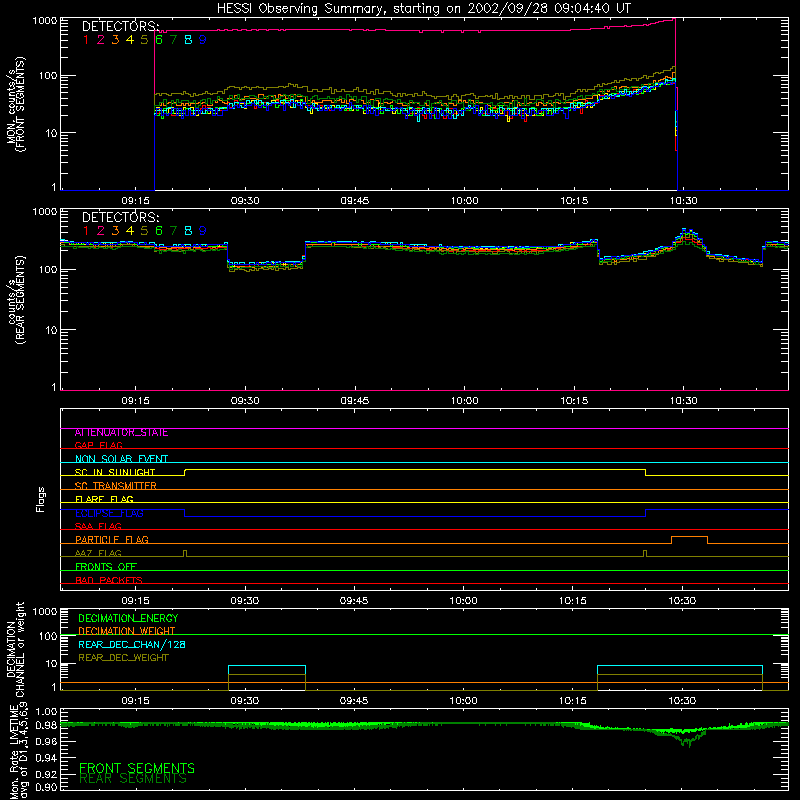Screen dimensions: 800x800
Task: Click the 1000 y-axis value of front segments panel
Action: click(44, 21)
